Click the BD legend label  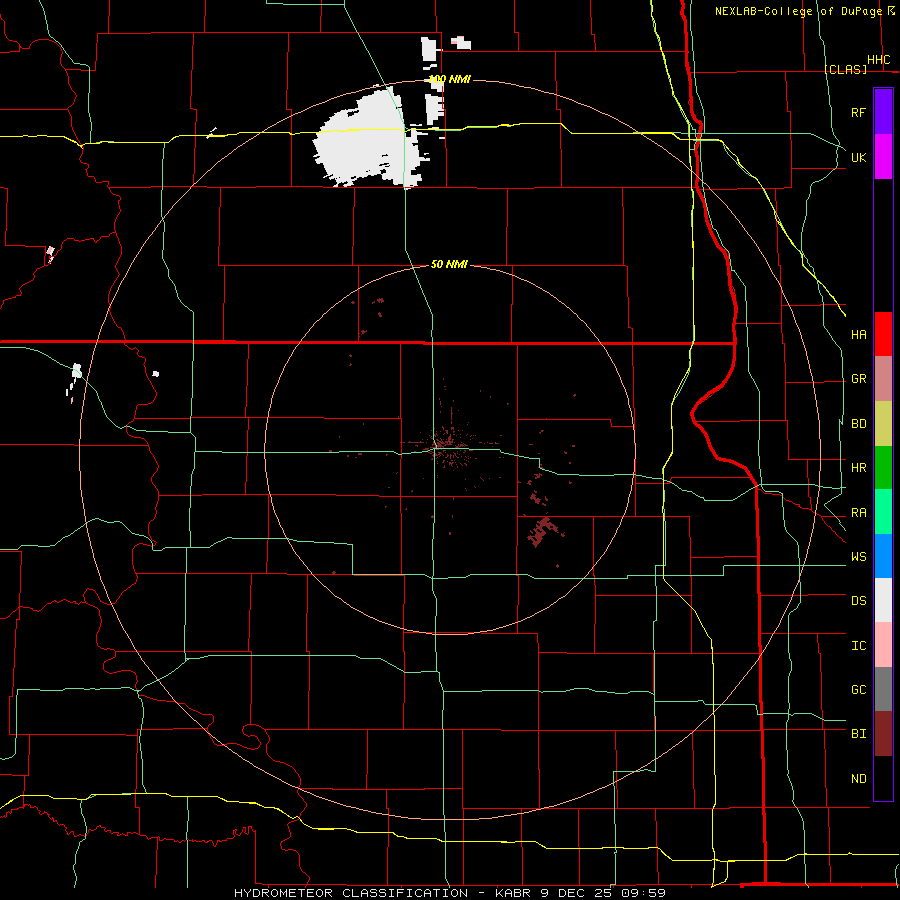(x=858, y=424)
